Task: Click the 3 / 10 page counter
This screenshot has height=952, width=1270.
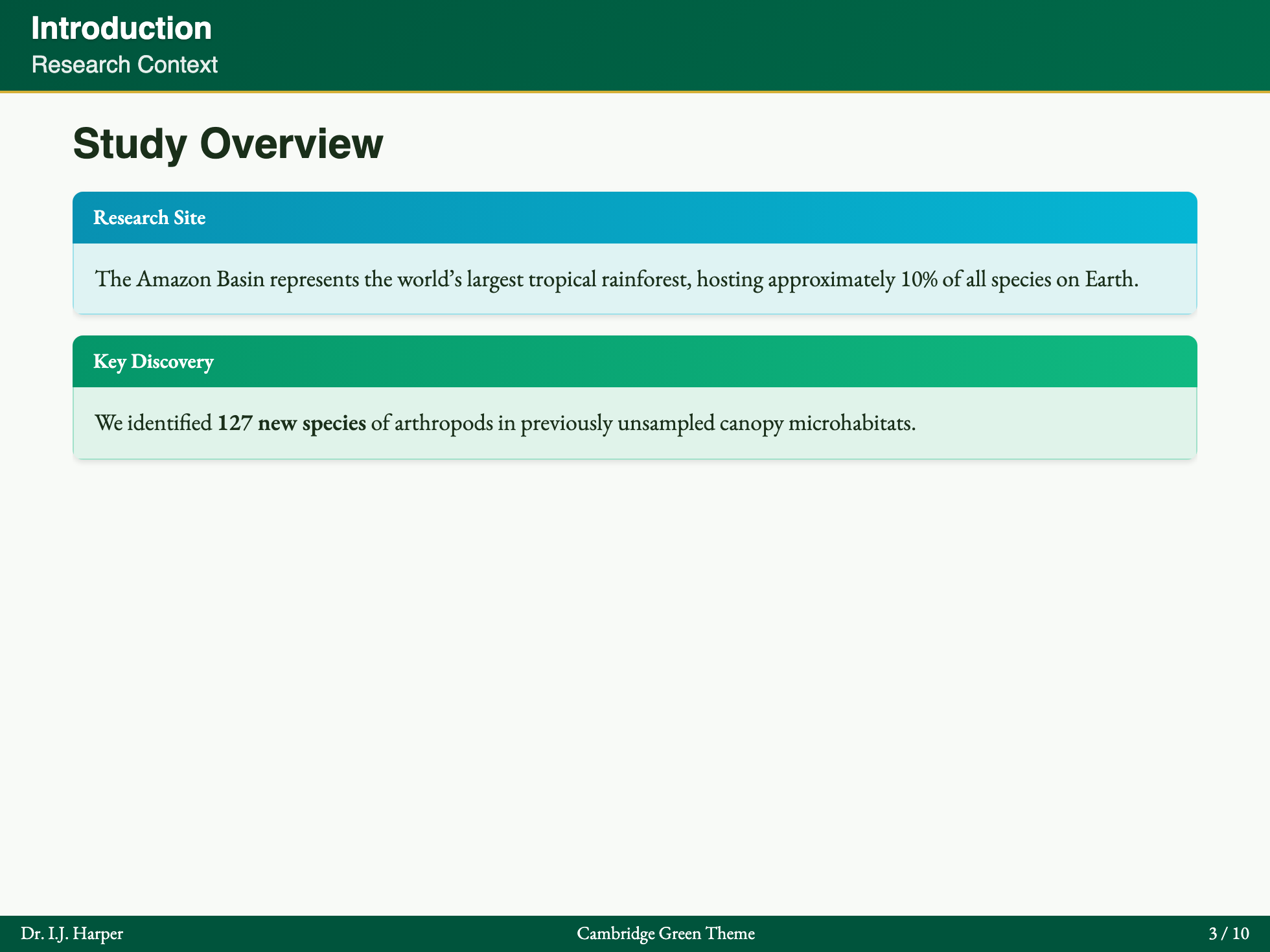Action: pos(1229,933)
